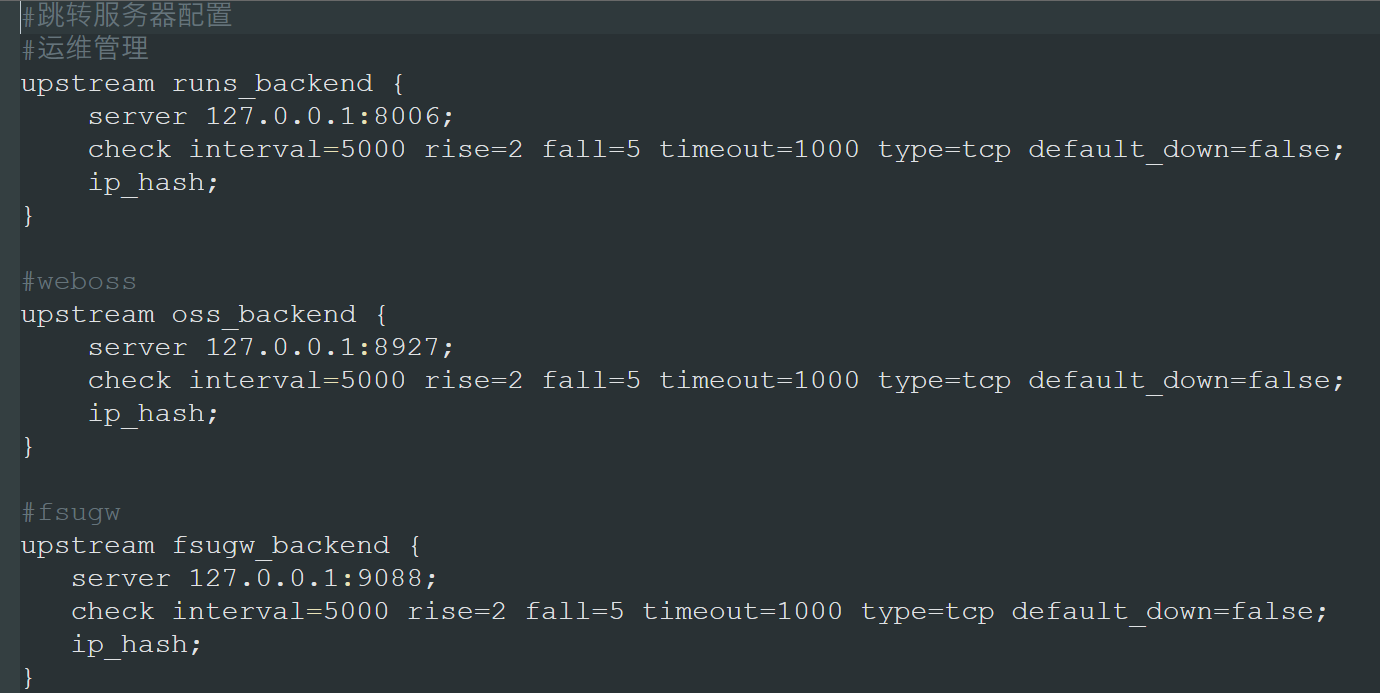Image resolution: width=1380 pixels, height=693 pixels.
Task: Click "timeout=1000" in the fsugw_backend check line
Action: tap(742, 611)
